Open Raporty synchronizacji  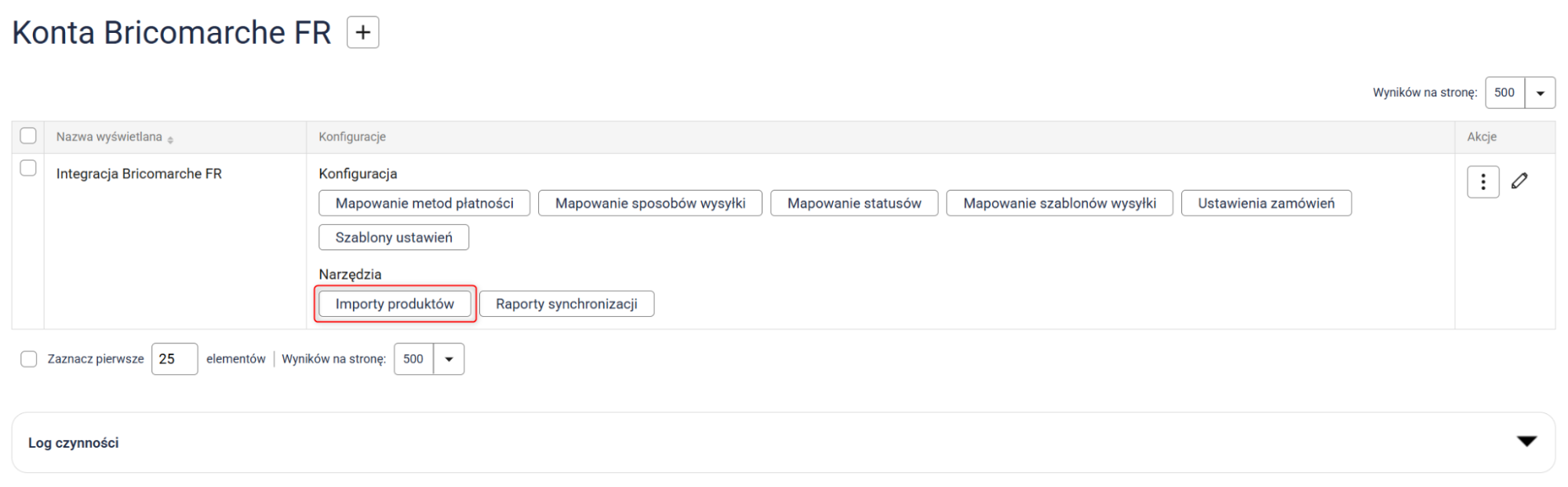tap(566, 304)
